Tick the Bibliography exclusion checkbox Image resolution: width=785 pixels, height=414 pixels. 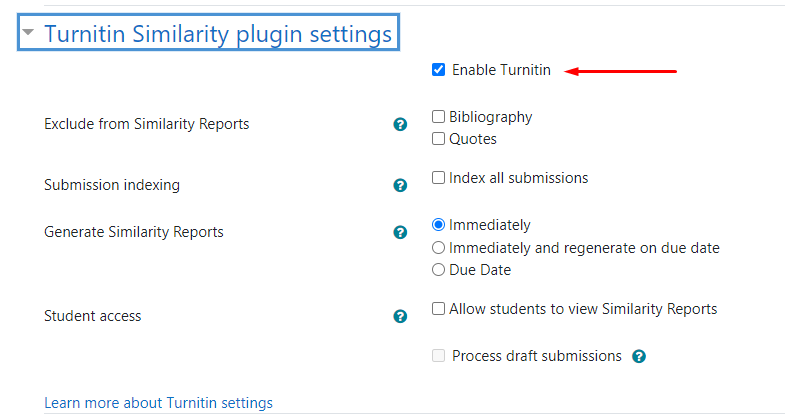(439, 117)
